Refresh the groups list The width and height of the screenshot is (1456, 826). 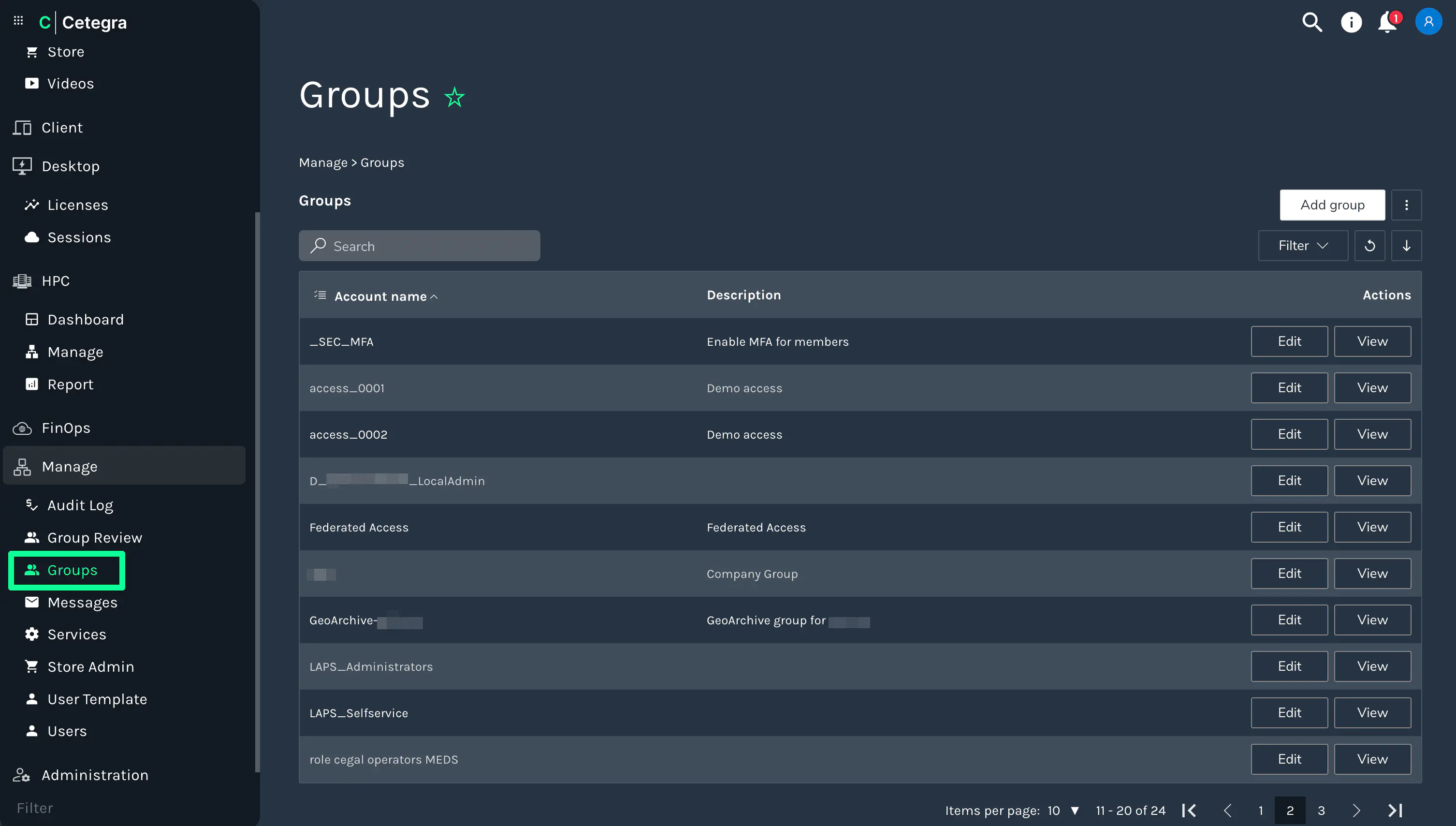pyautogui.click(x=1370, y=246)
